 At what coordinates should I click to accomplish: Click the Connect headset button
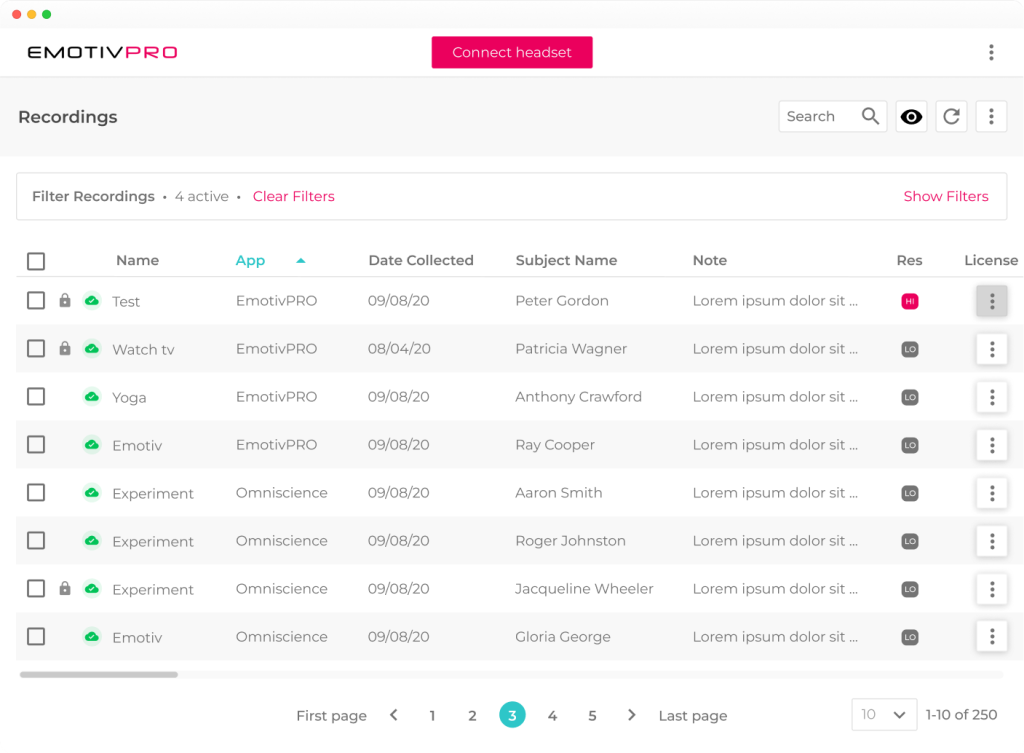click(x=512, y=52)
